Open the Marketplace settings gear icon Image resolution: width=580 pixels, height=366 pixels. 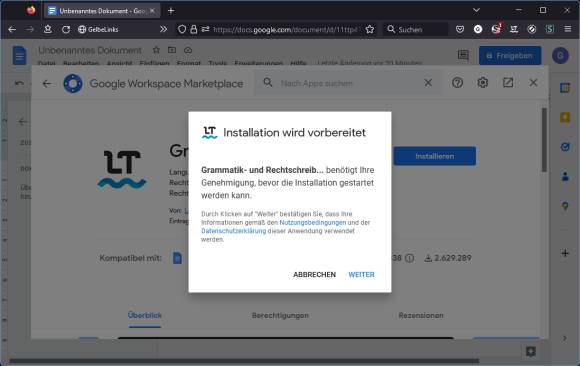[x=482, y=83]
